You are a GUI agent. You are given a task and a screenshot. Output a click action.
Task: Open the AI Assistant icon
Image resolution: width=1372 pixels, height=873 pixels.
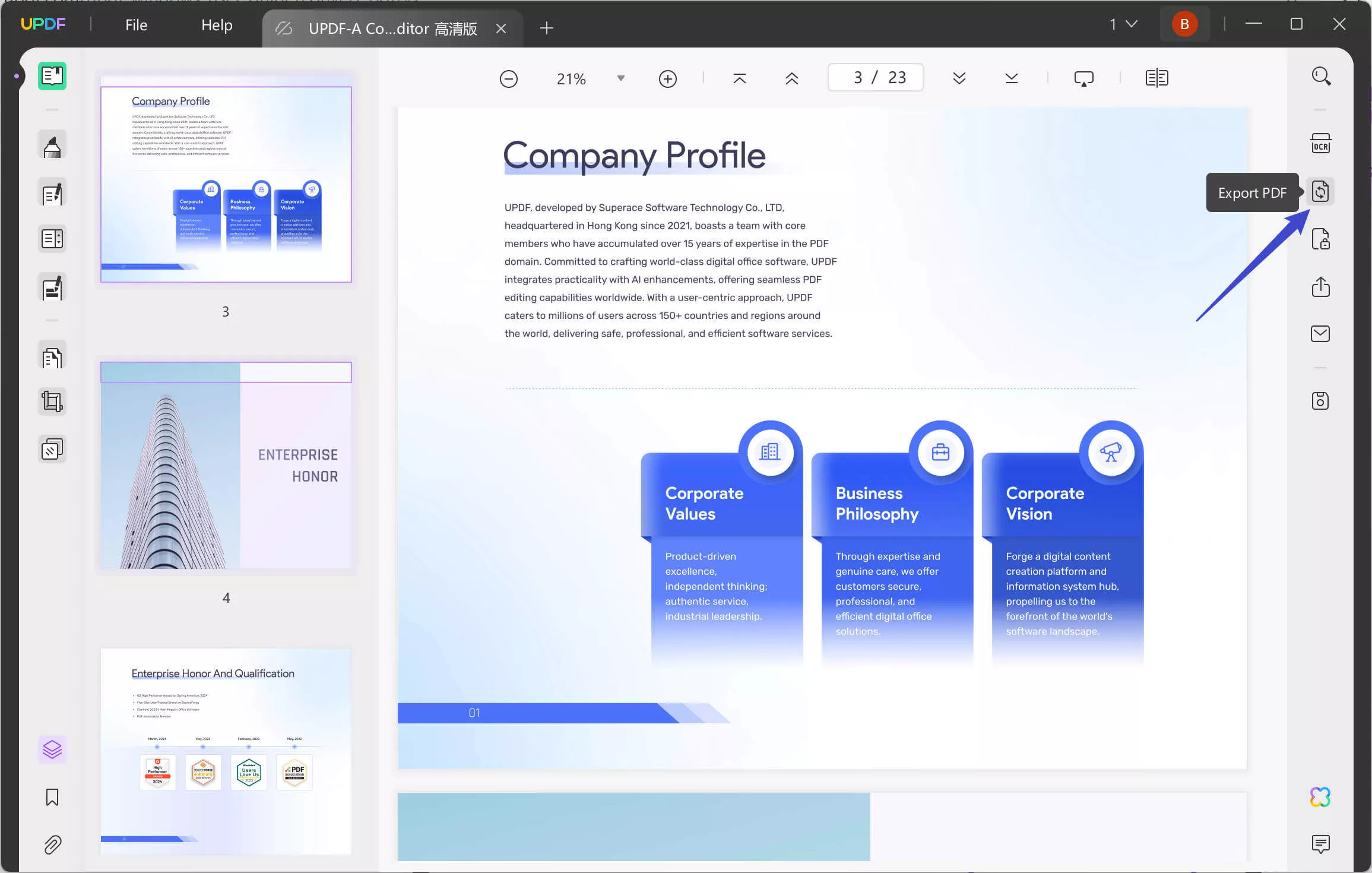[x=1320, y=796]
